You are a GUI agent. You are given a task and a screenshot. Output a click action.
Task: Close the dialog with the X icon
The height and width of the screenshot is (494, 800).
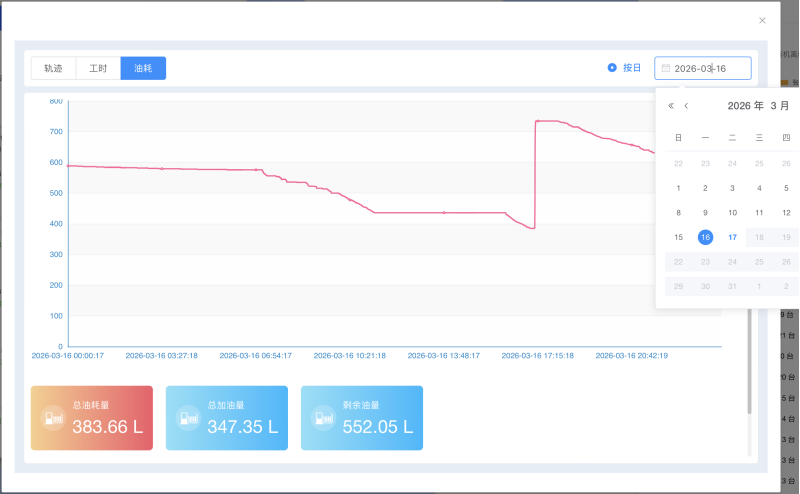(762, 20)
